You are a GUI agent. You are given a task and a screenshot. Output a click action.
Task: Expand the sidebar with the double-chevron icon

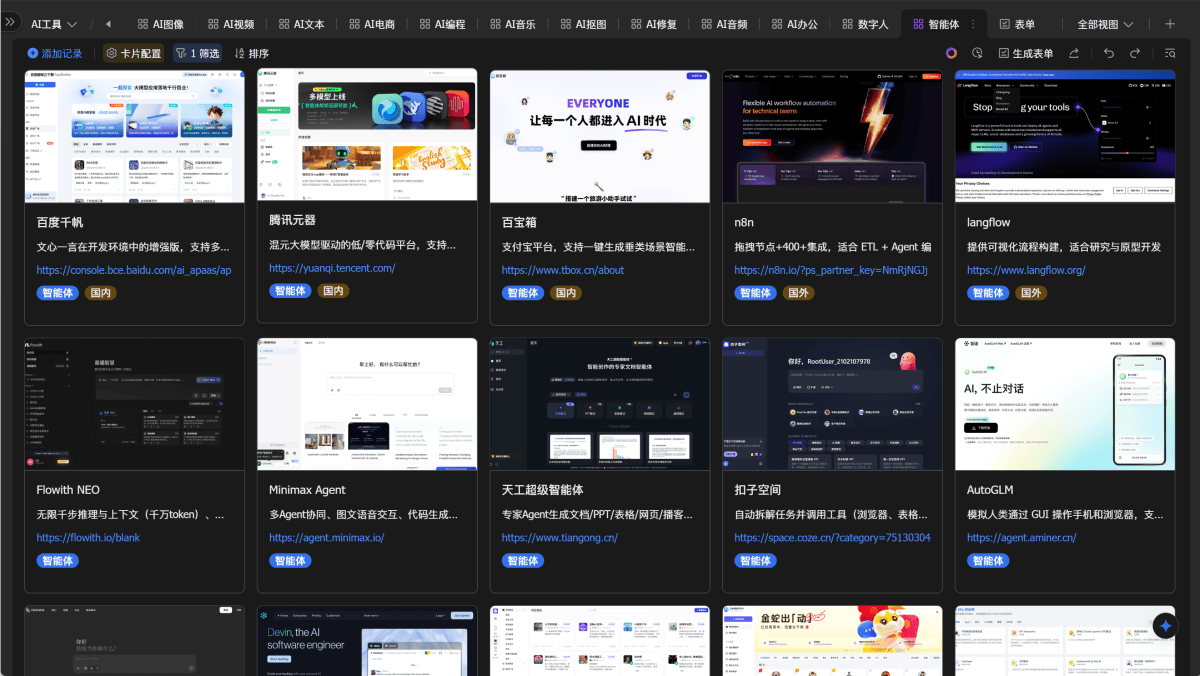pos(13,23)
